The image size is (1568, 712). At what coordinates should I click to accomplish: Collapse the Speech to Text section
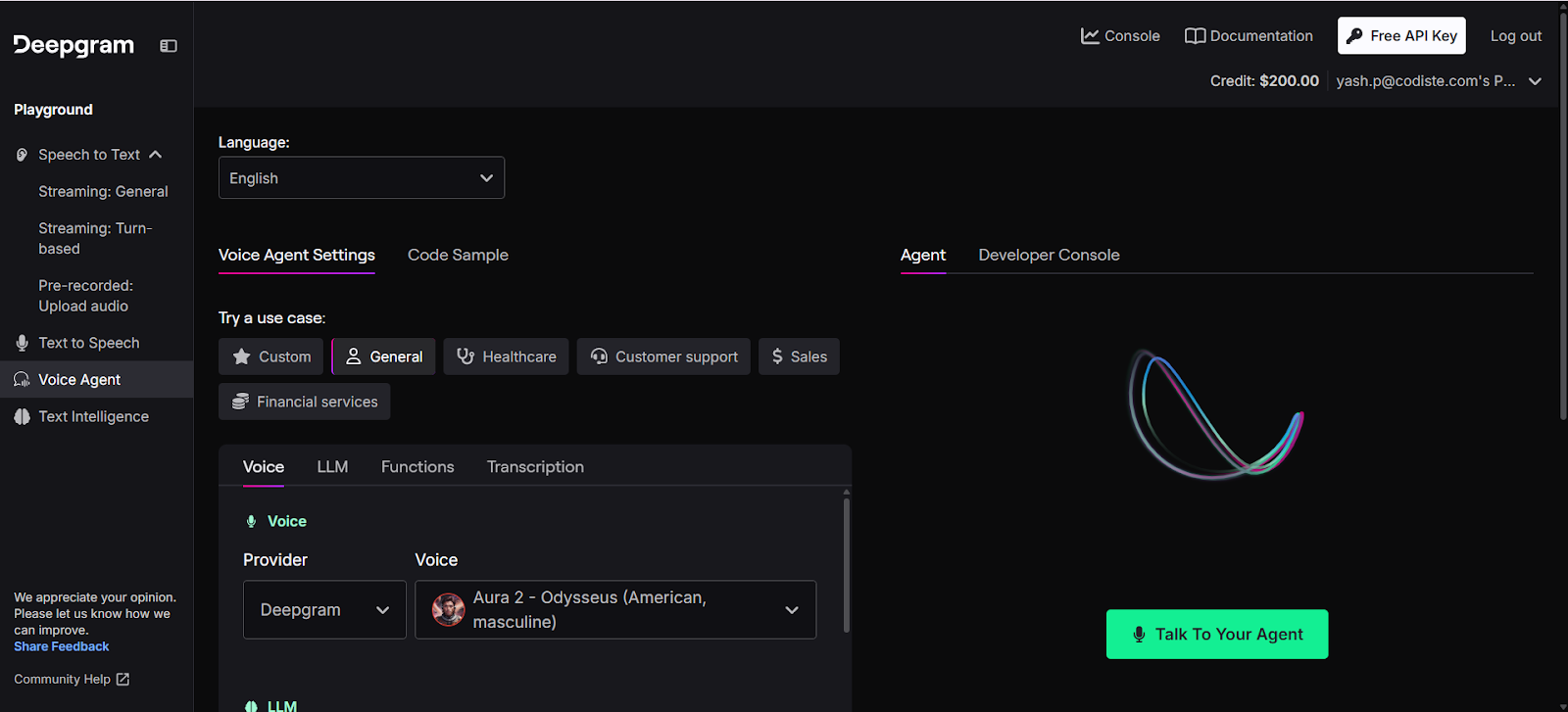(156, 155)
